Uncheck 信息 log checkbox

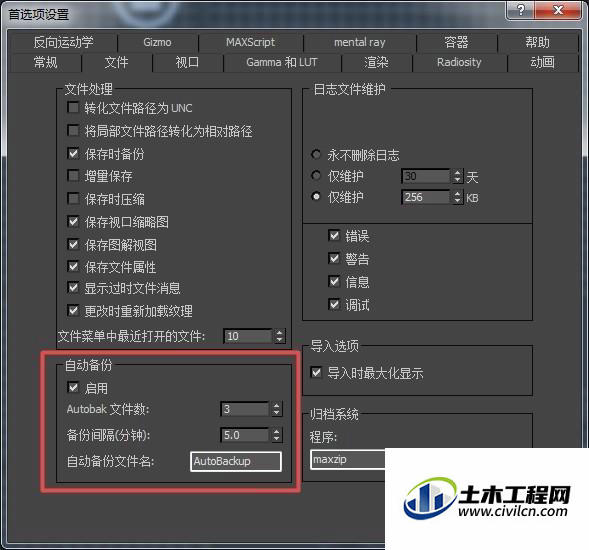334,281
